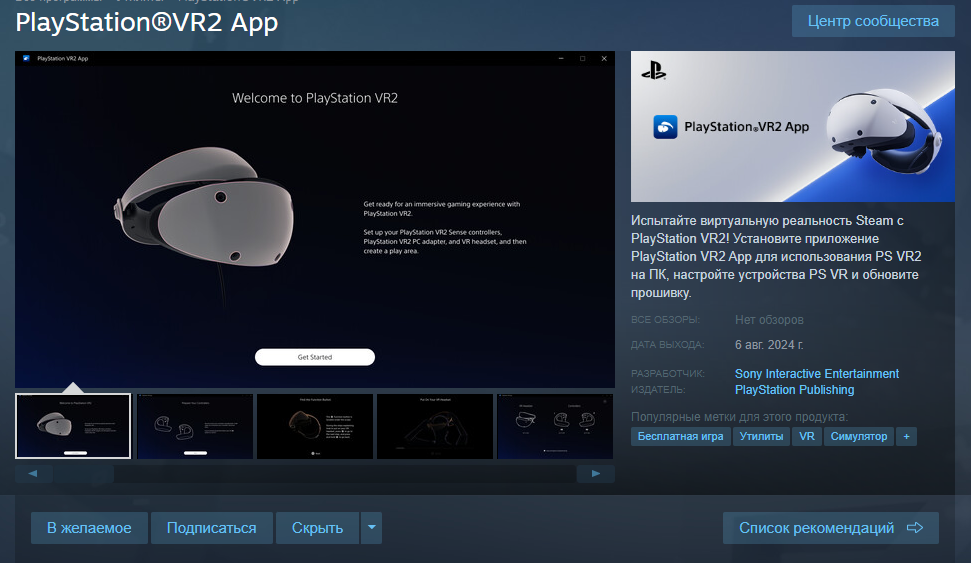Image resolution: width=971 pixels, height=563 pixels.
Task: Select the Prepare Your Controllers thumbnail
Action: (x=195, y=426)
